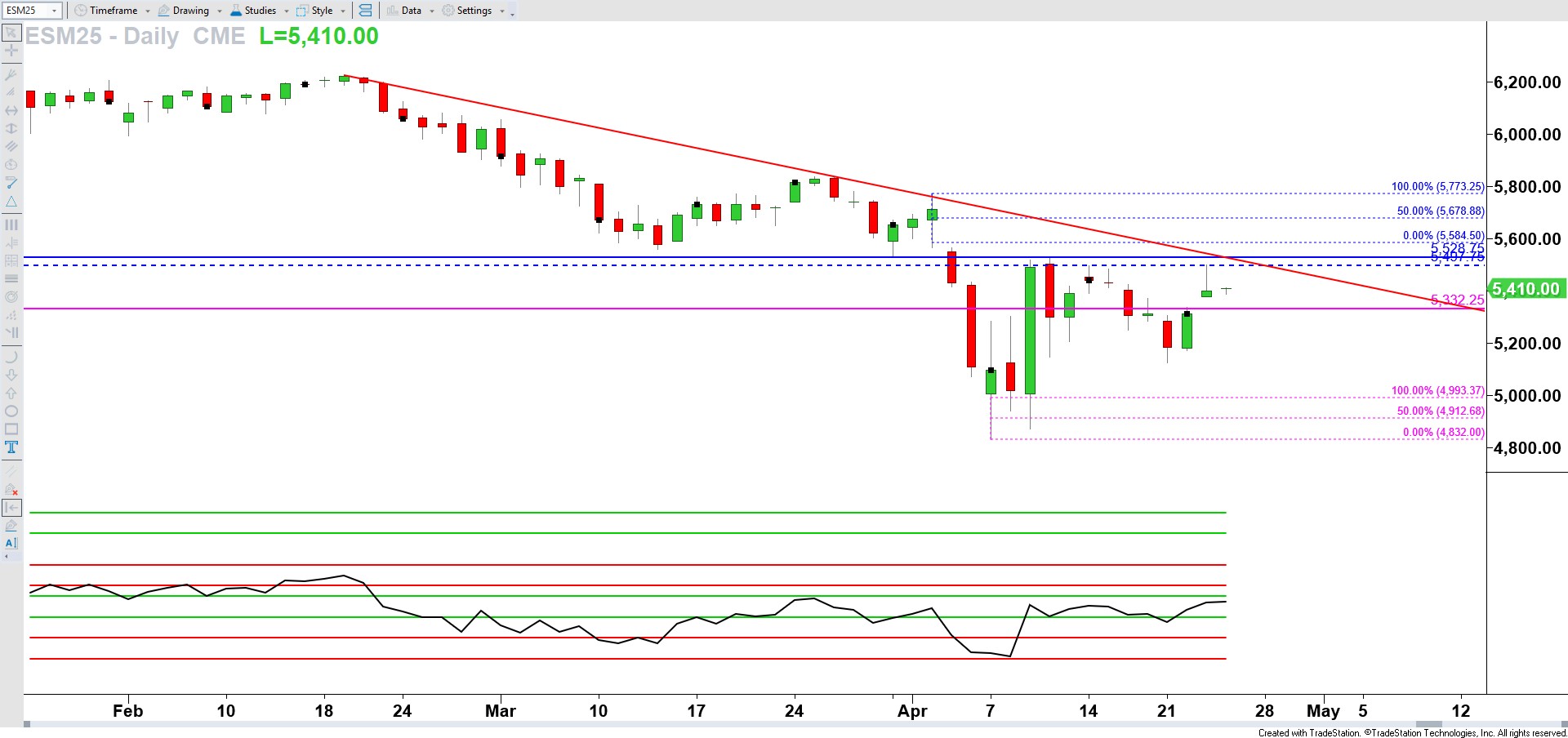The width and height of the screenshot is (1568, 738).
Task: Open the Style menu
Action: 314,11
